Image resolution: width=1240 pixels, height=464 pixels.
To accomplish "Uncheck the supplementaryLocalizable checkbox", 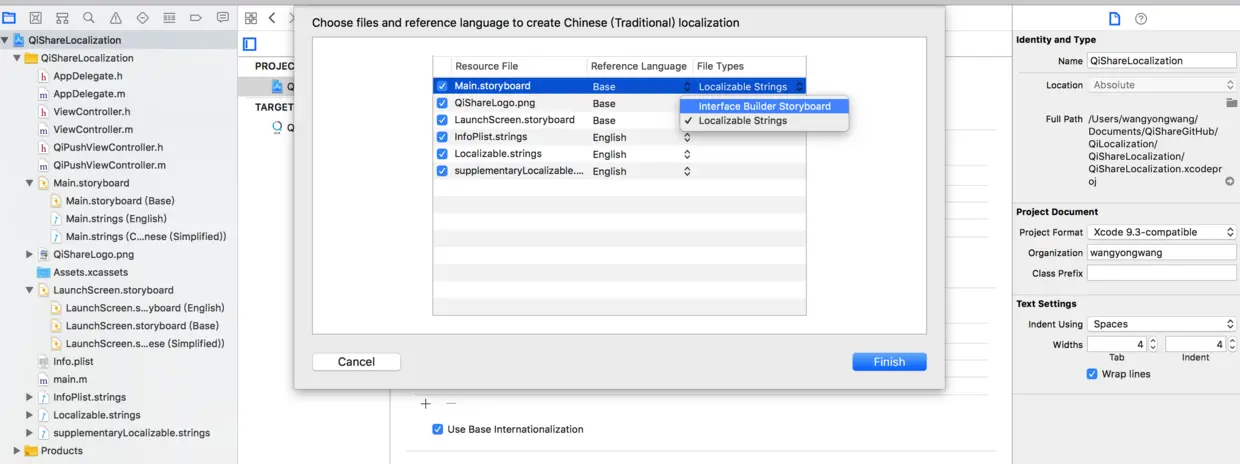I will [x=442, y=171].
